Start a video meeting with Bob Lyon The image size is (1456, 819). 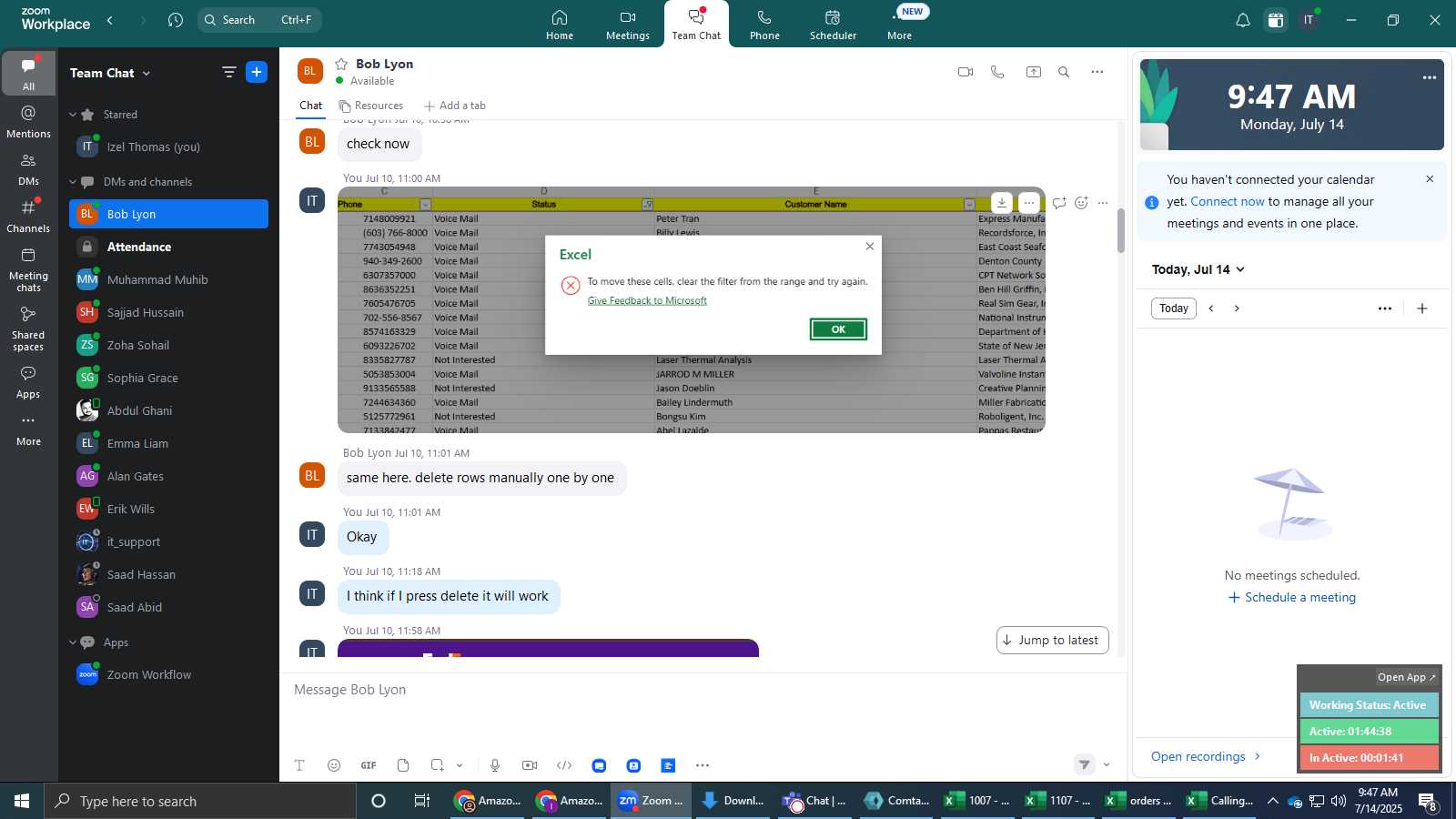click(966, 72)
